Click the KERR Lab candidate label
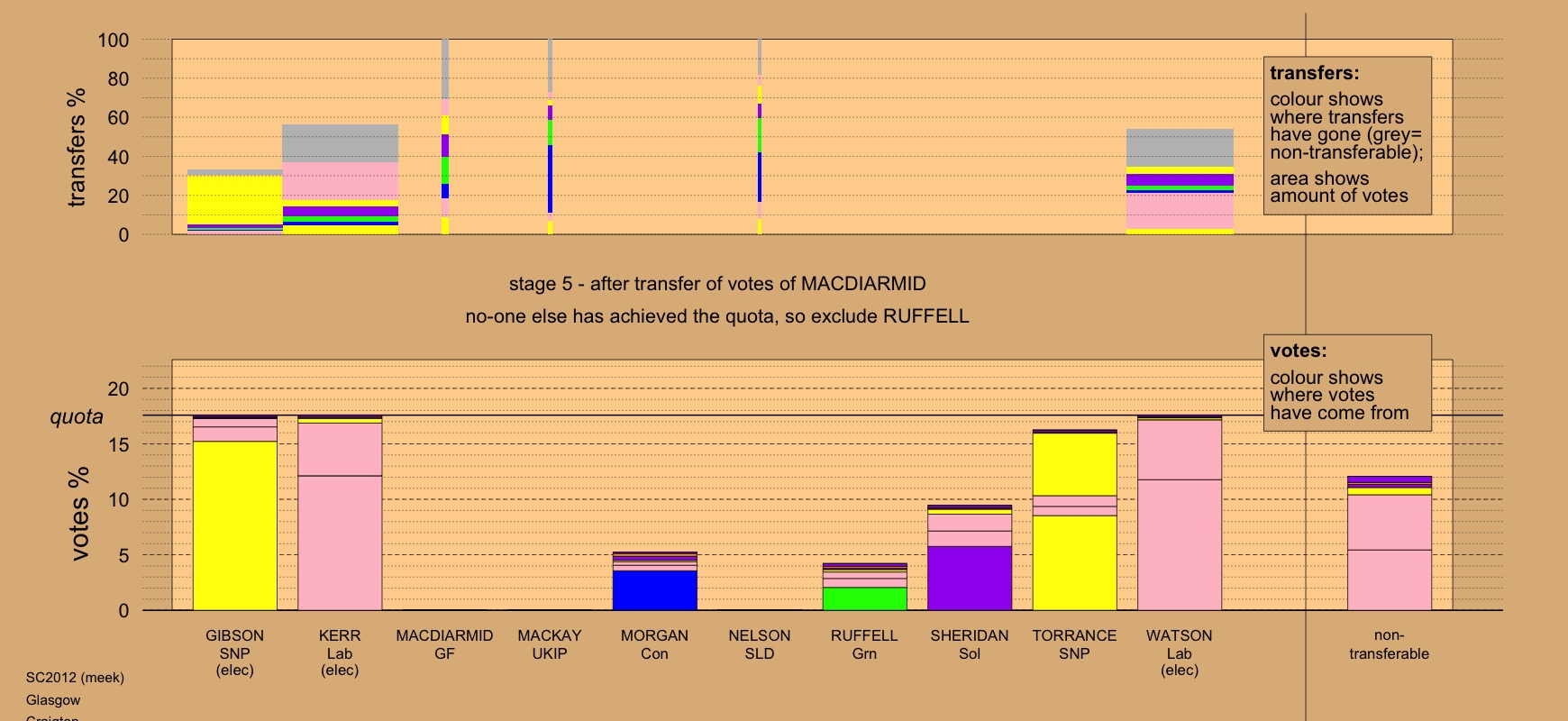The height and width of the screenshot is (721, 1568). click(340, 653)
